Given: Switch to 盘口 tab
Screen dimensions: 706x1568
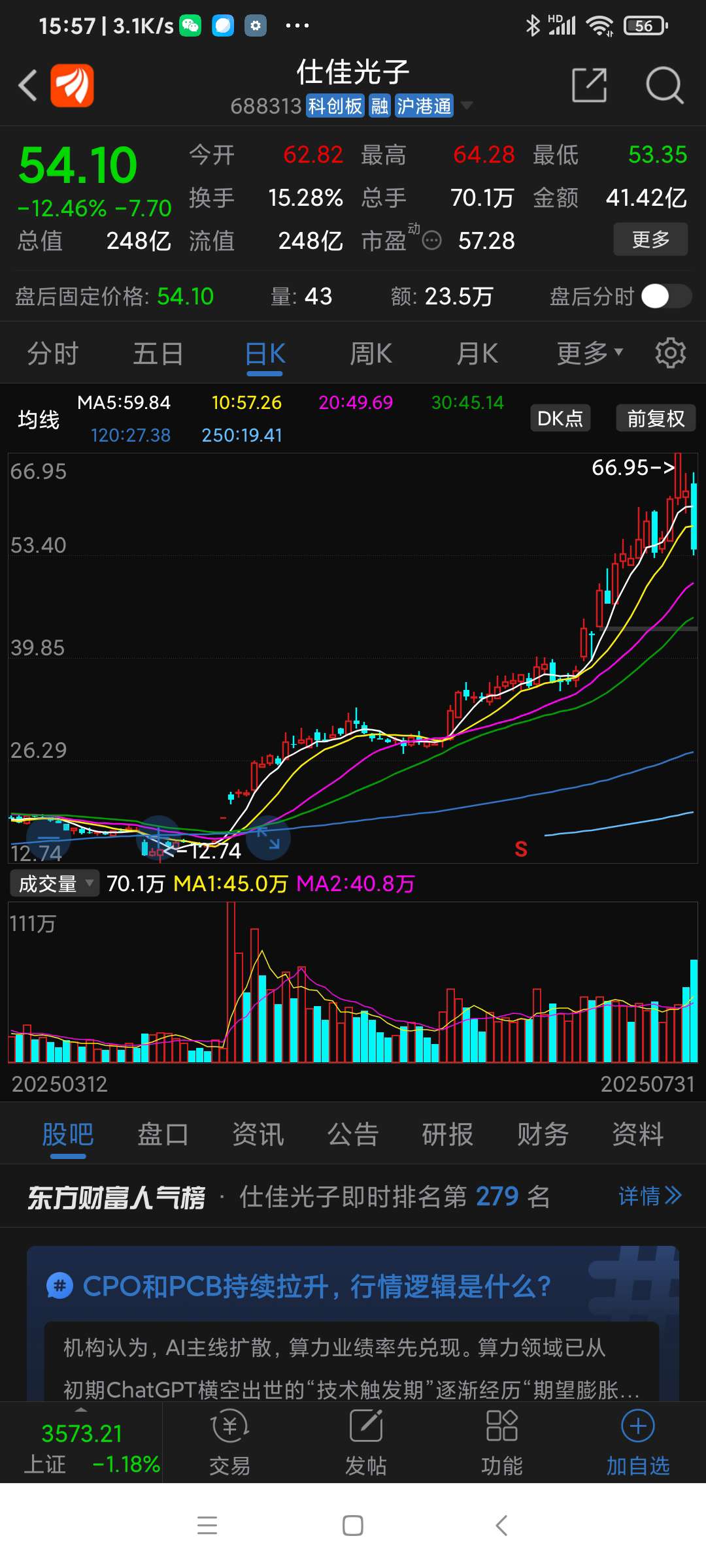Looking at the screenshot, I should click(x=163, y=1134).
